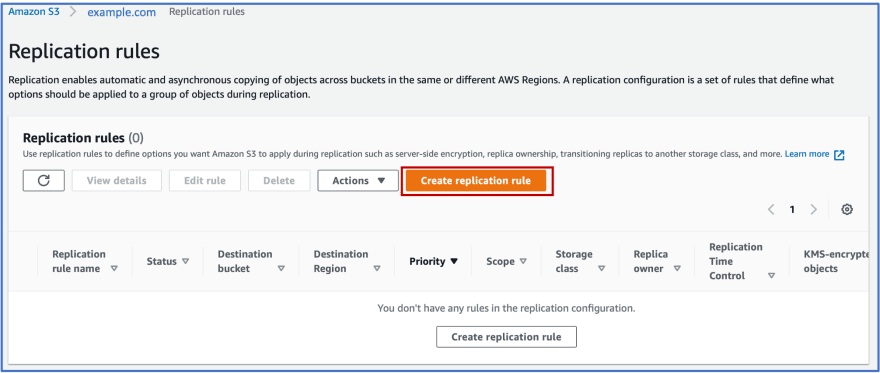Click the external link icon beside Learn more
The width and height of the screenshot is (880, 373).
(839, 155)
